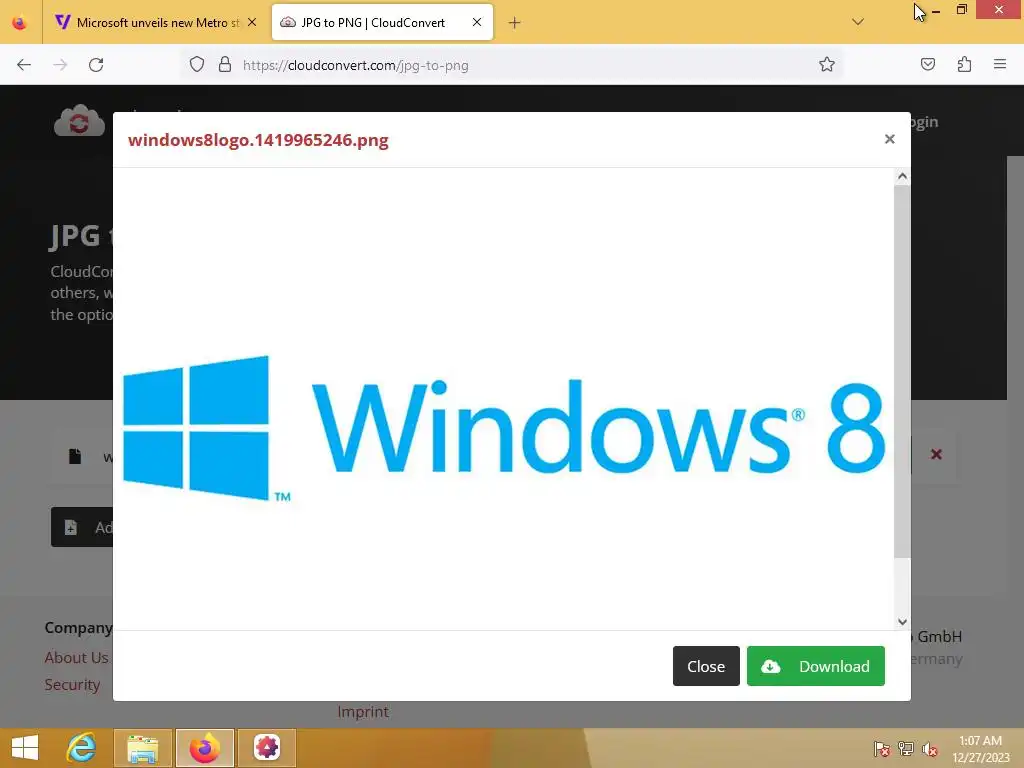
Task: Click the site security padlock icon
Action: 225,65
